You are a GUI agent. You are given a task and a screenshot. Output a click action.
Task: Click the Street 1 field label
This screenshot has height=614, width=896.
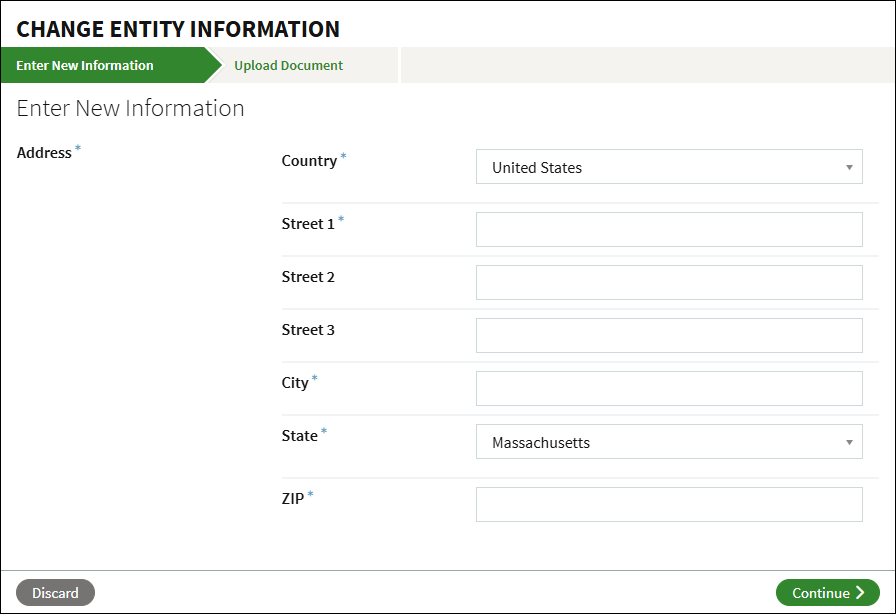[308, 224]
